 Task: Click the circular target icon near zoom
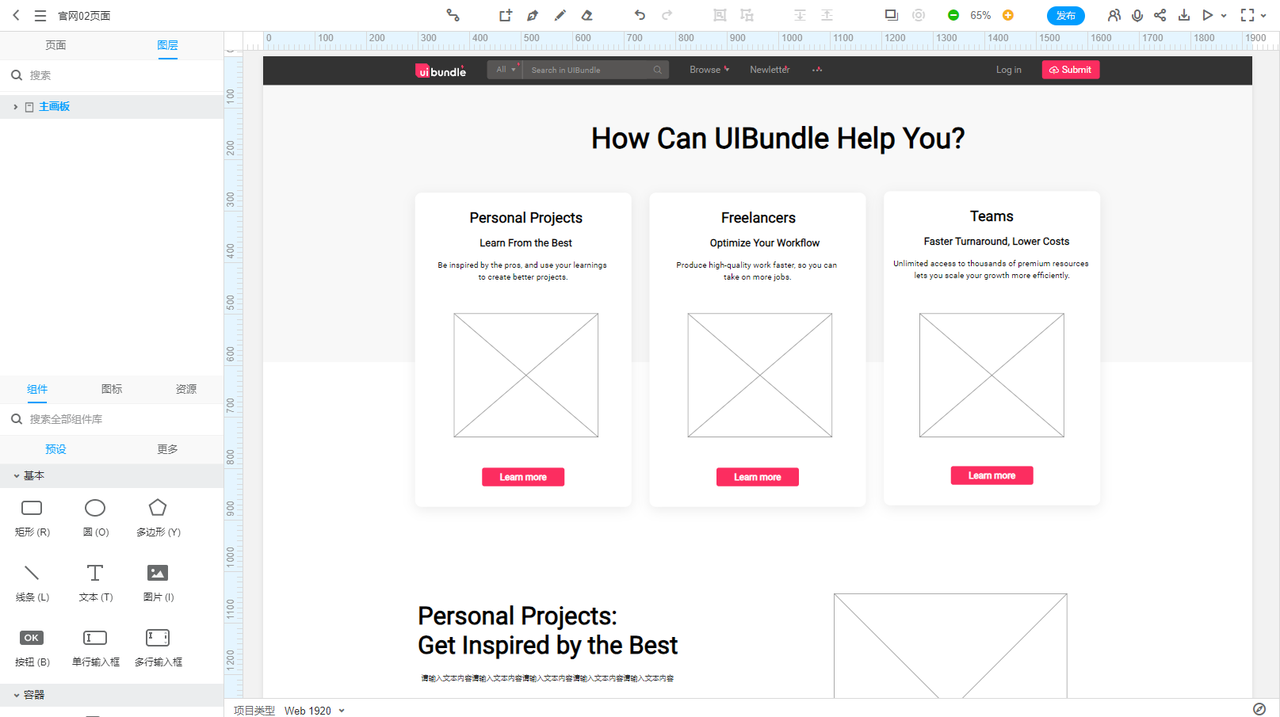click(x=919, y=15)
